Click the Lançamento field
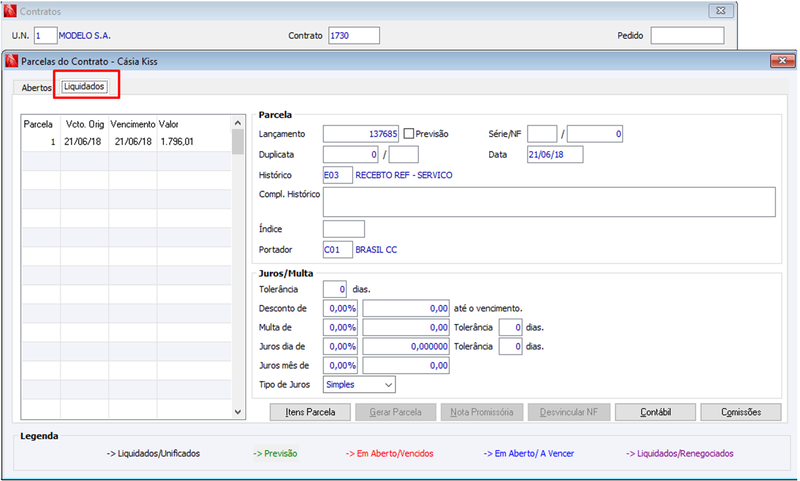Viewport: 800px width, 481px height. 361,134
